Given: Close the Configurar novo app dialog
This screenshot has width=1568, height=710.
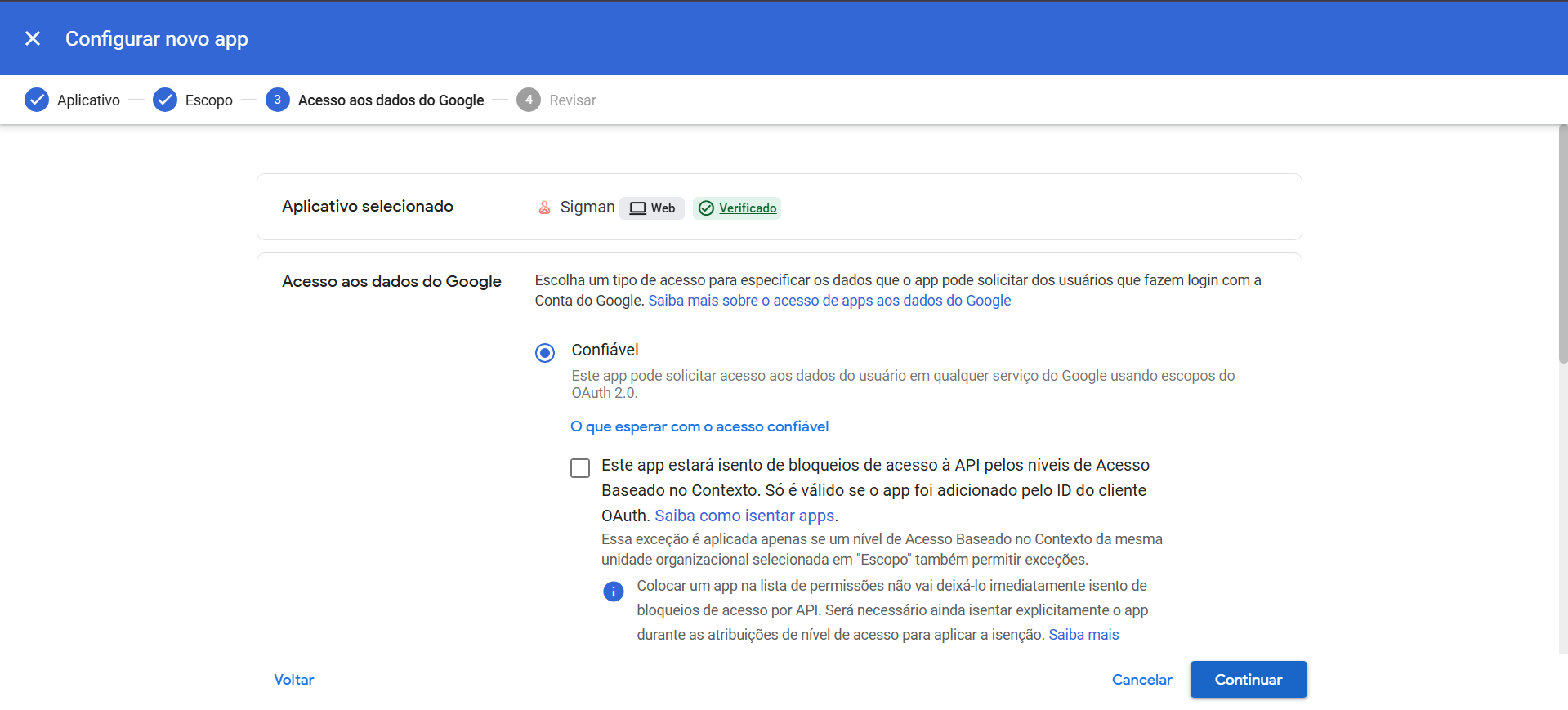Looking at the screenshot, I should (33, 38).
